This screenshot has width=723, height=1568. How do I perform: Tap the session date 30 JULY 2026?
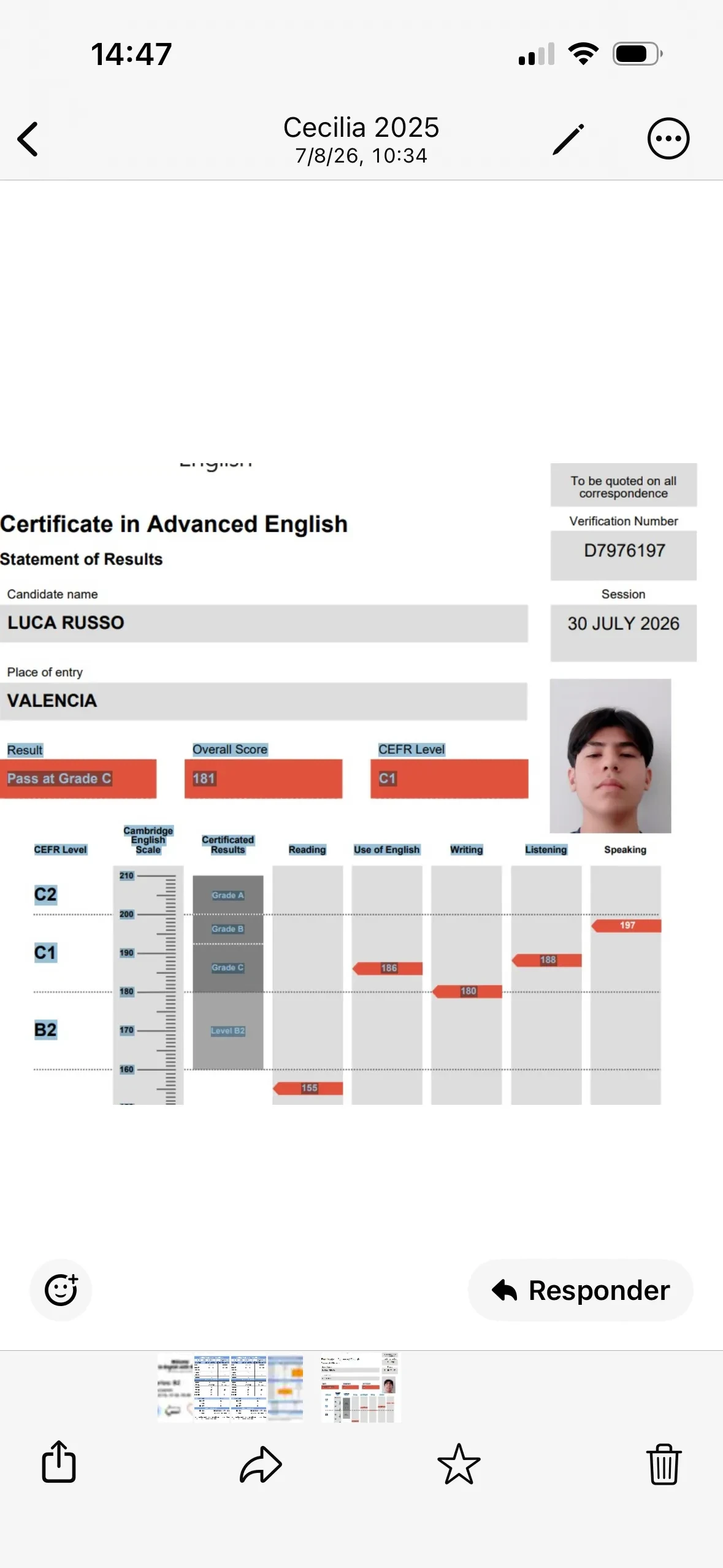[x=624, y=625]
